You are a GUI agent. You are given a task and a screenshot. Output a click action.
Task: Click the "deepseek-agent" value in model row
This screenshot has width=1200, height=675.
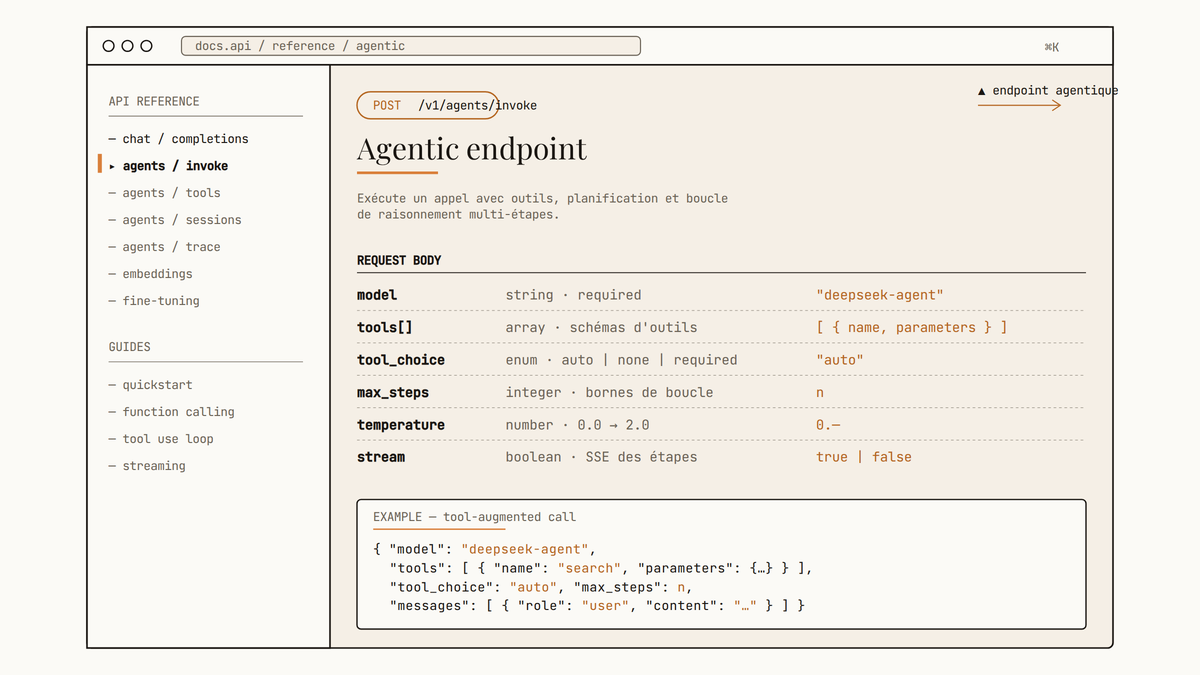coord(880,295)
